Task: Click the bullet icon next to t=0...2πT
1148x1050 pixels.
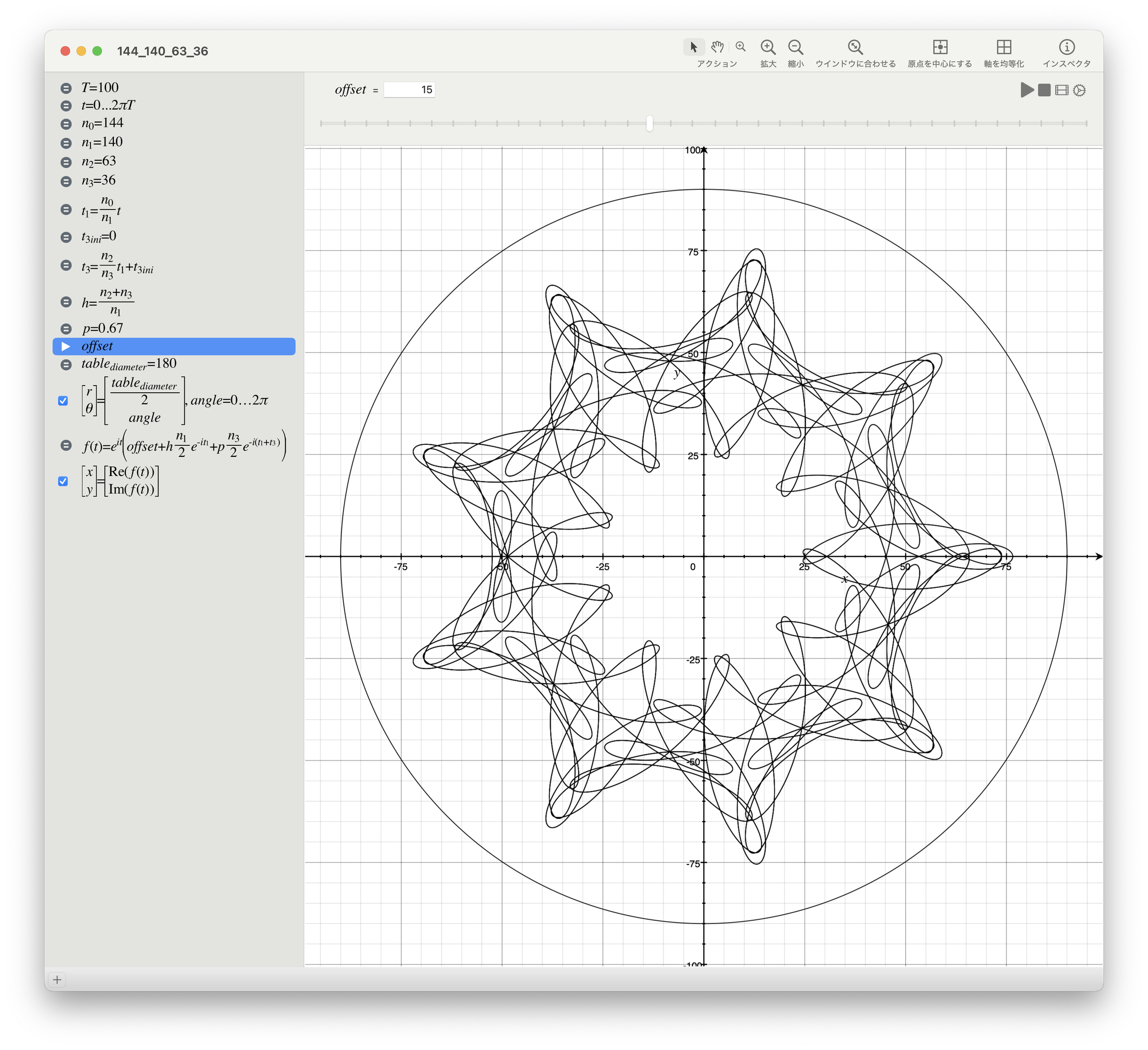Action: pyautogui.click(x=66, y=106)
